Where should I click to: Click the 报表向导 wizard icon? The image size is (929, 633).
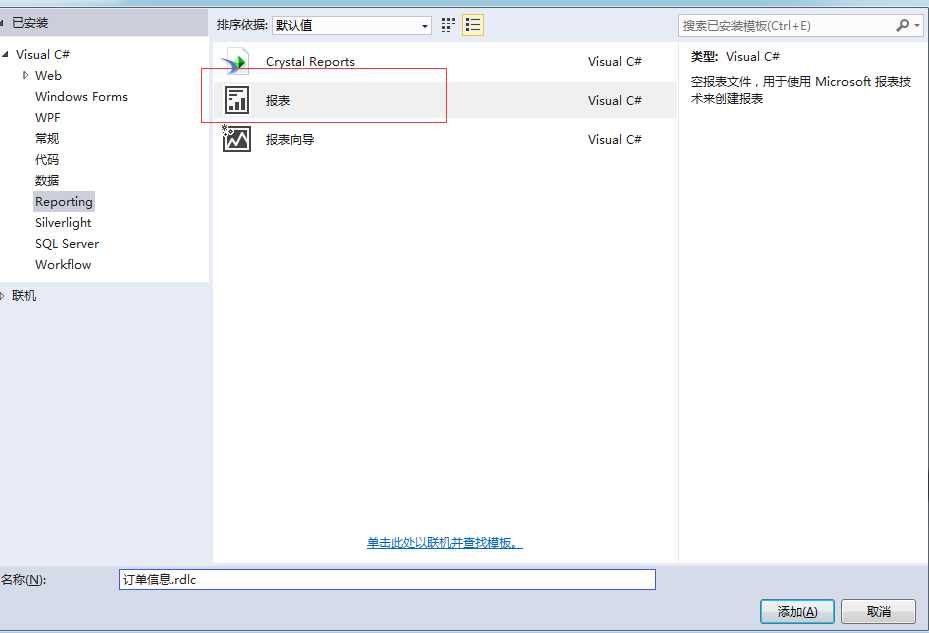(236, 139)
